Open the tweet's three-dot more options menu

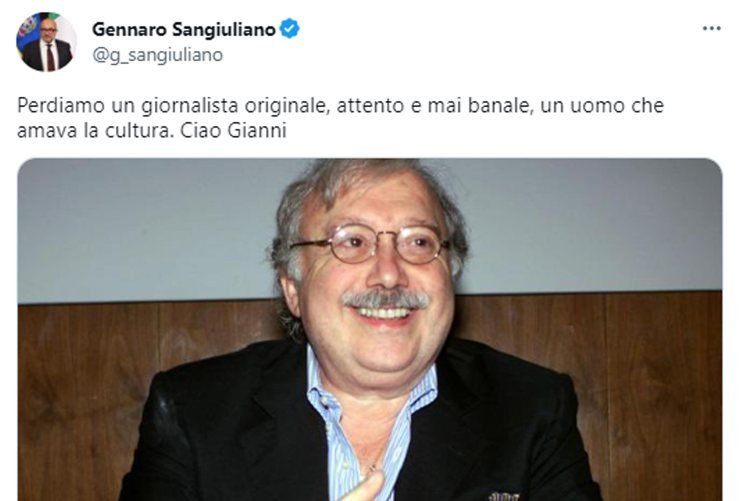[711, 29]
